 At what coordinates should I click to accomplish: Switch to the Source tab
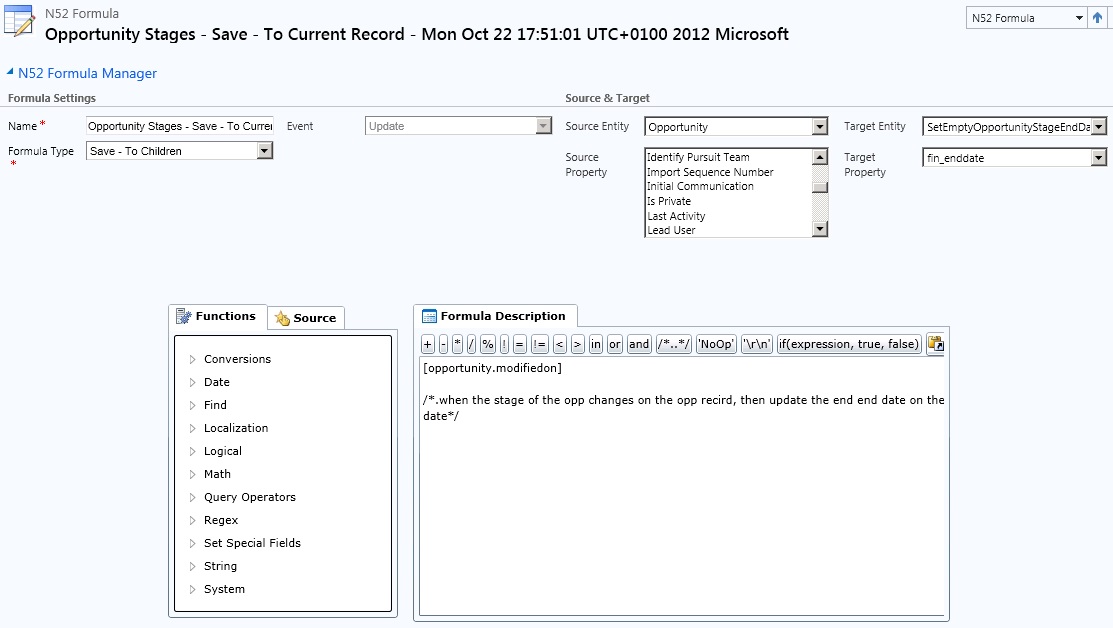pyautogui.click(x=306, y=318)
